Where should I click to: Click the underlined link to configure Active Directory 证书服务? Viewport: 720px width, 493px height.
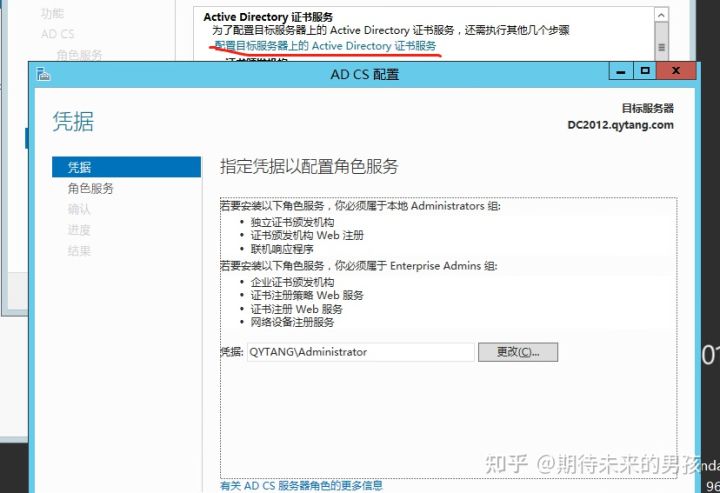click(x=325, y=46)
